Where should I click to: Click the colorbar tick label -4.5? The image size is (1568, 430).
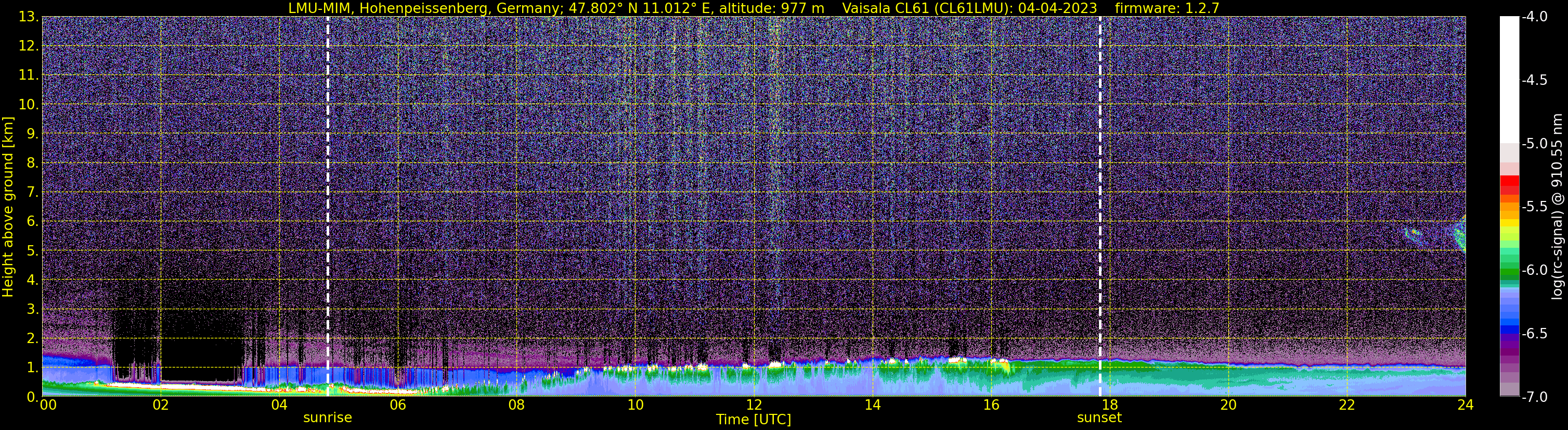tap(1535, 80)
